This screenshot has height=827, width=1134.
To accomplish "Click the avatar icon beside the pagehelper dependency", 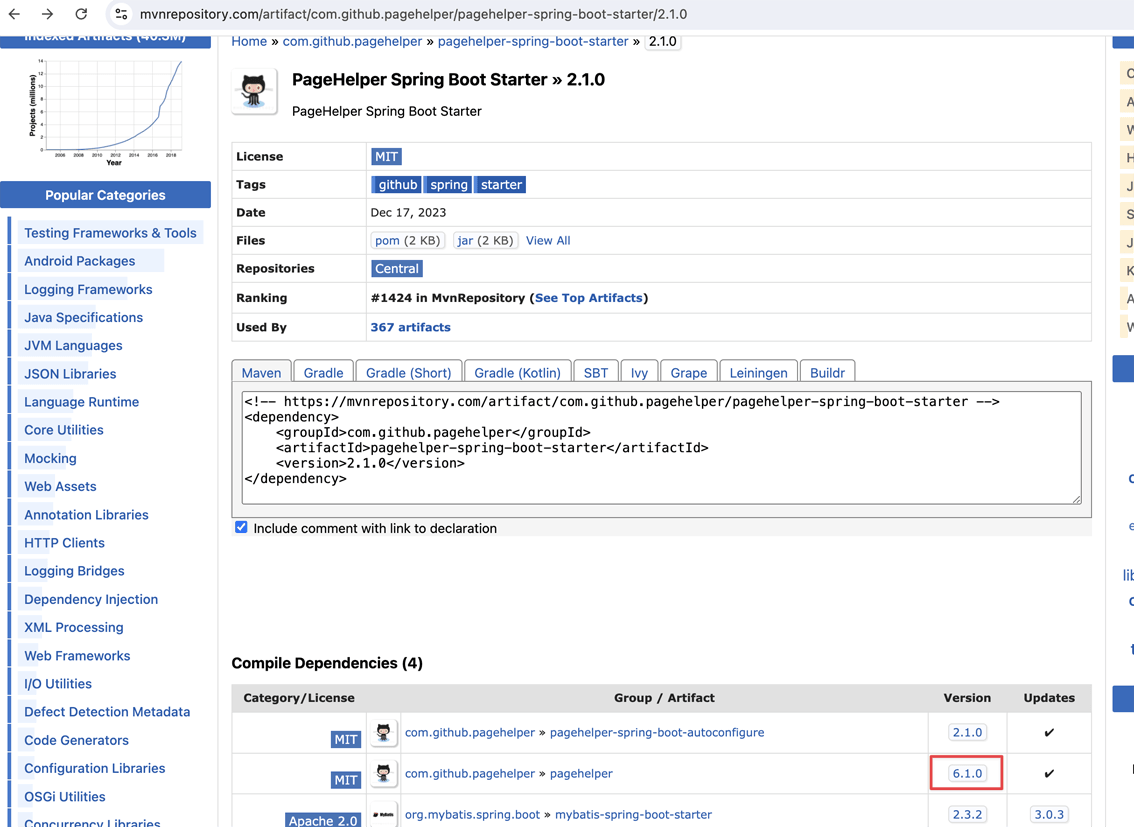I will point(383,773).
